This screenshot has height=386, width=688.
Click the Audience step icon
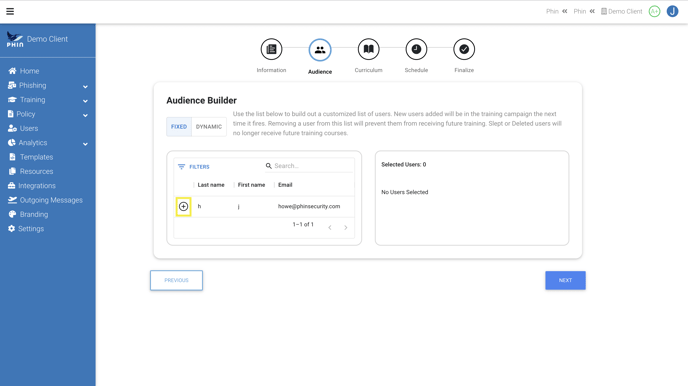[320, 50]
